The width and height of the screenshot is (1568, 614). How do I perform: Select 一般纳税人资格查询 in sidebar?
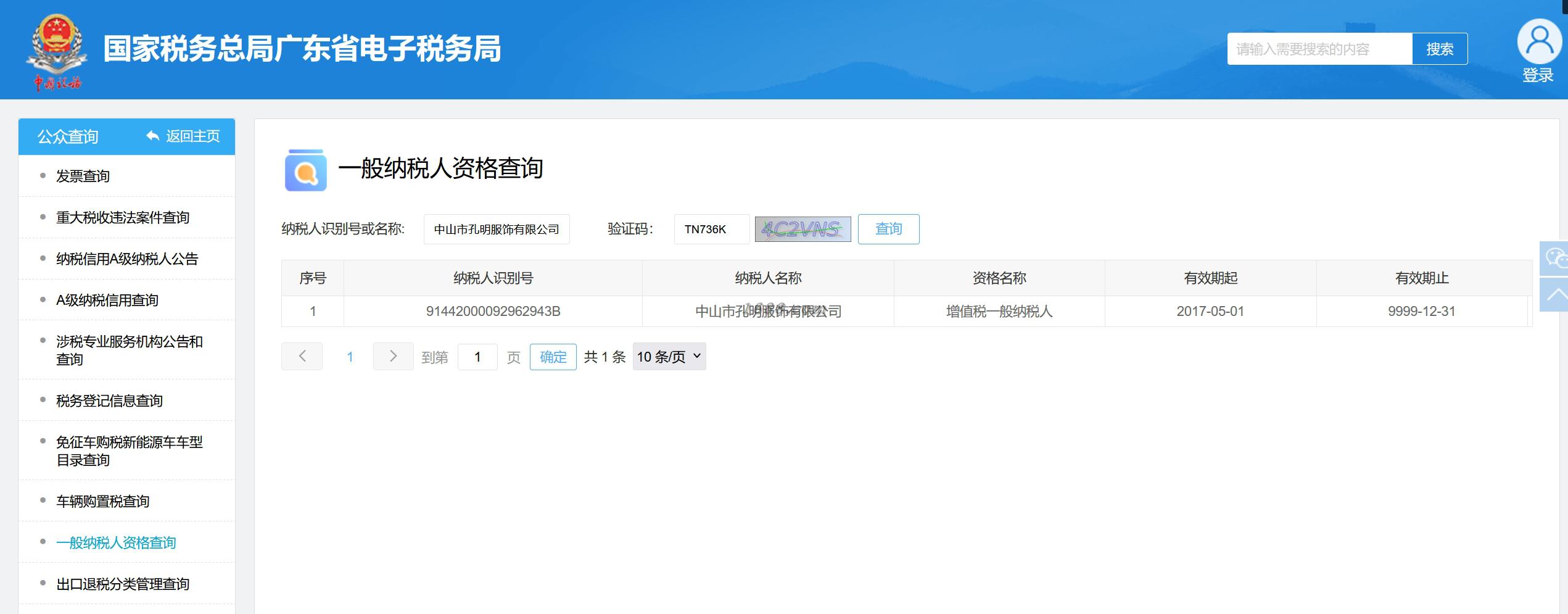click(x=116, y=543)
